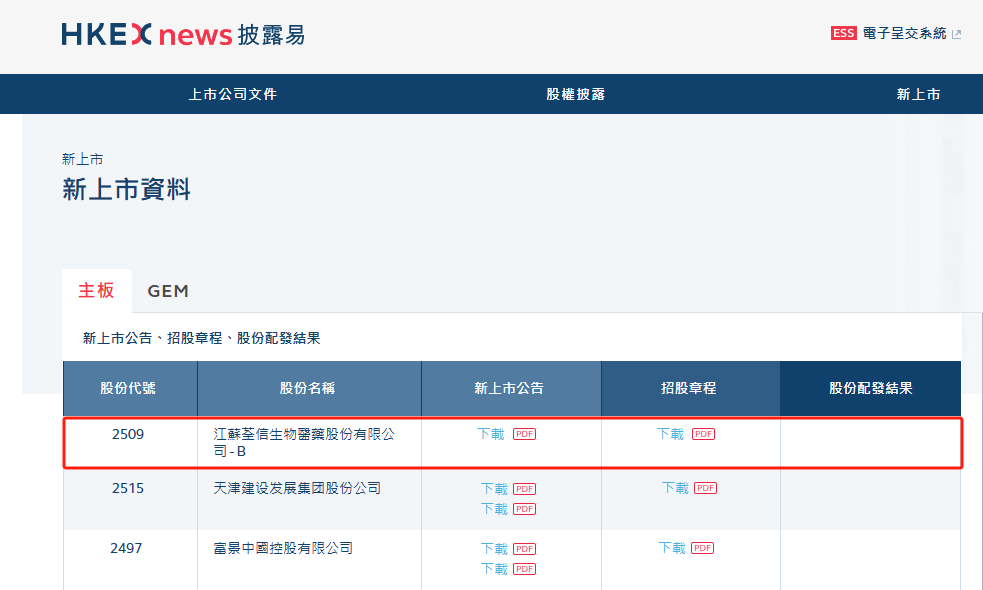Open the 電子呈交系統 link

coord(904,33)
